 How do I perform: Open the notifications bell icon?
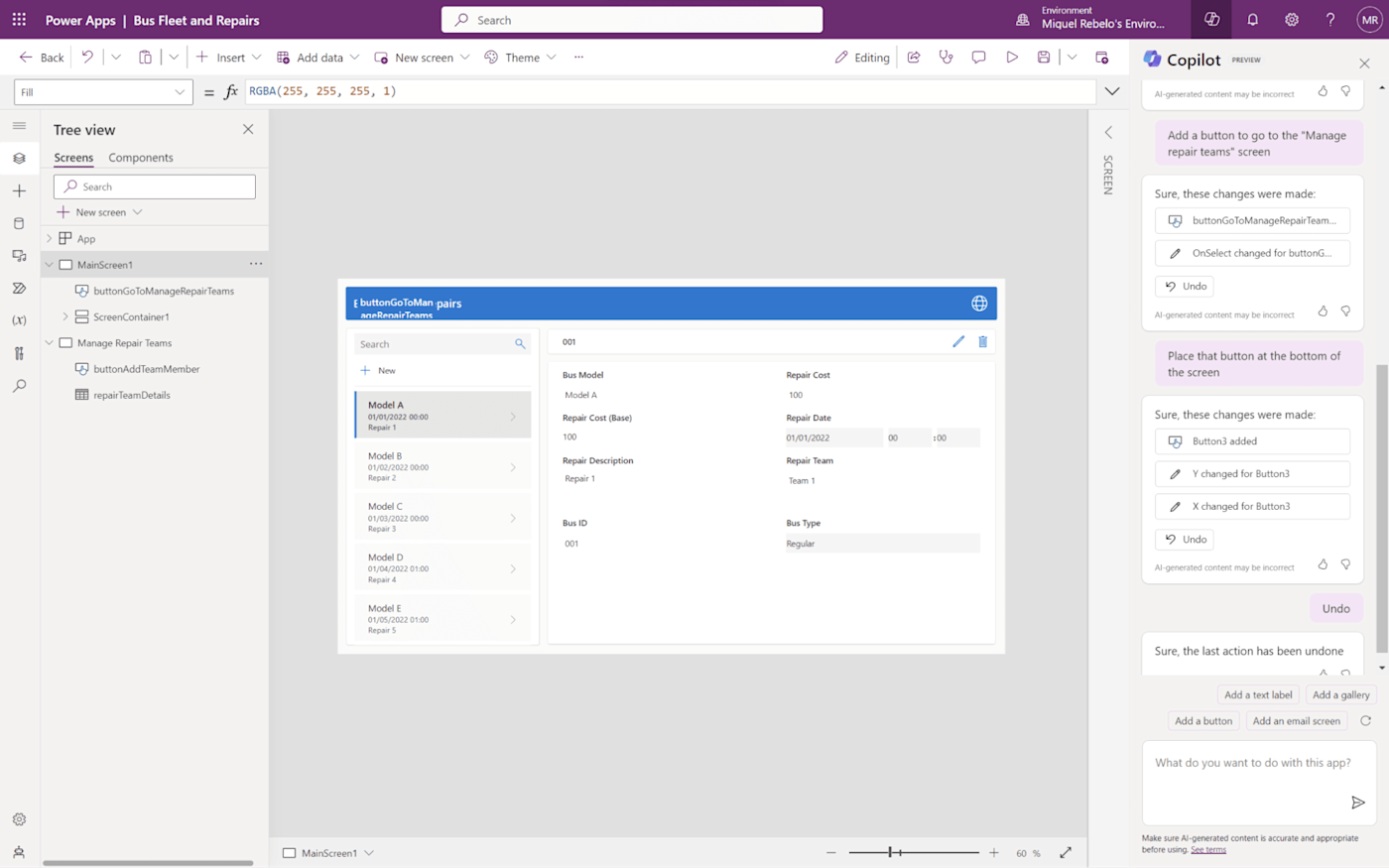click(x=1252, y=20)
